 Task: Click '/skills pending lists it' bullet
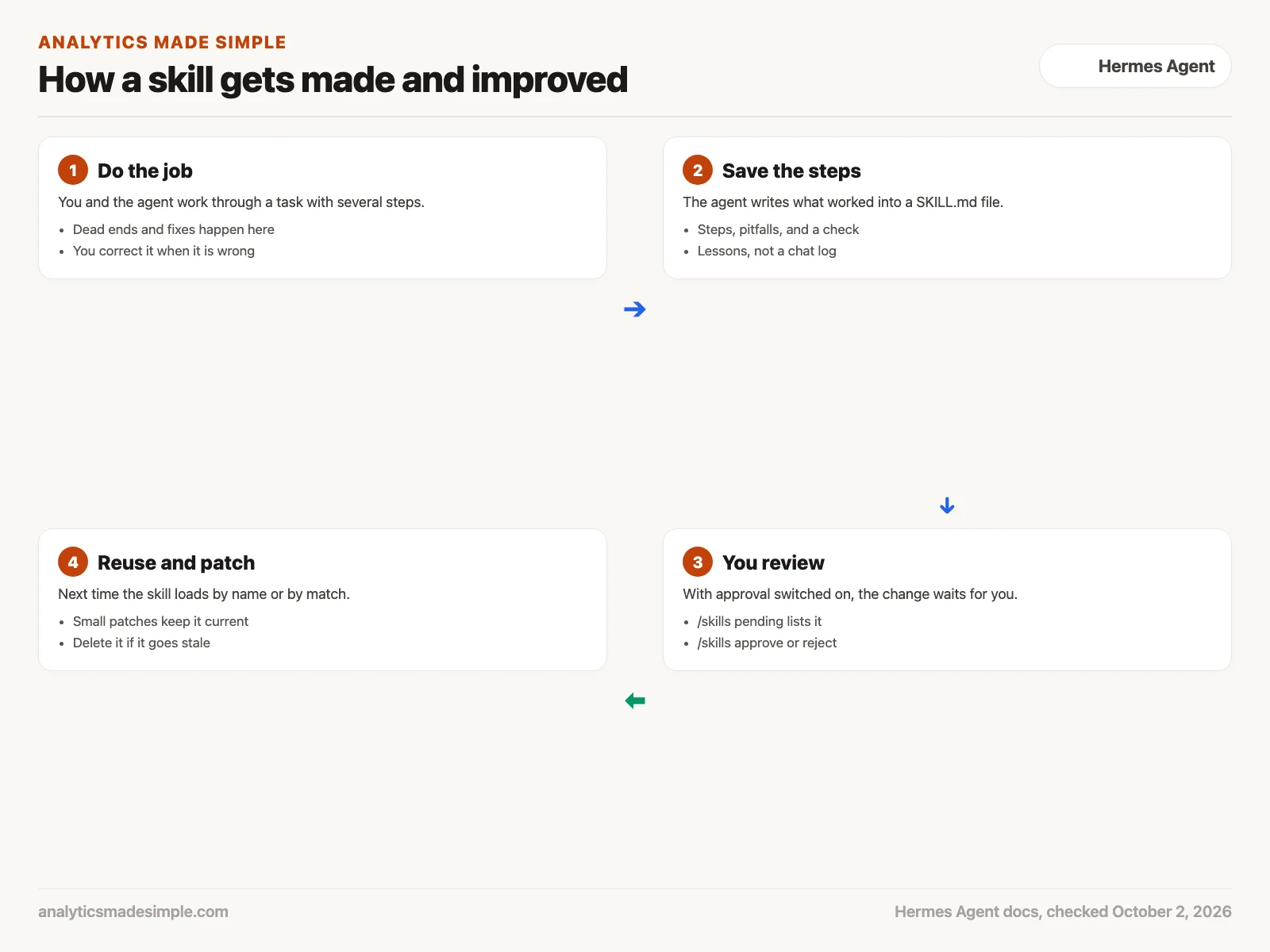[x=760, y=621]
